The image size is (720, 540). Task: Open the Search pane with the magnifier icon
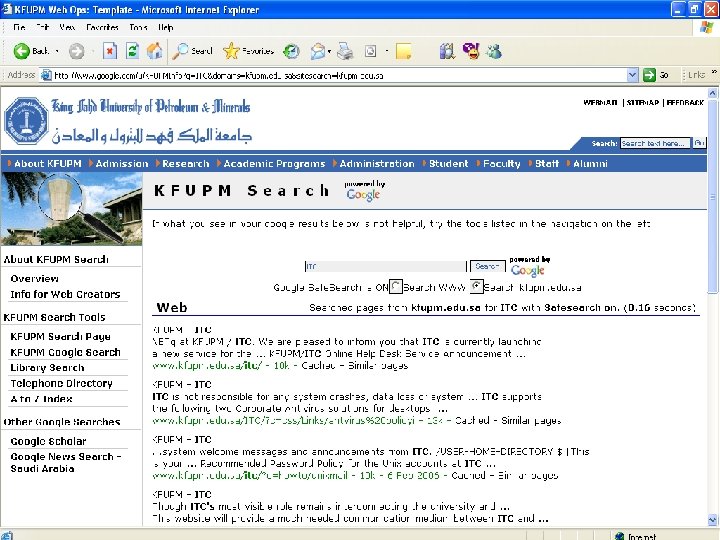(180, 51)
